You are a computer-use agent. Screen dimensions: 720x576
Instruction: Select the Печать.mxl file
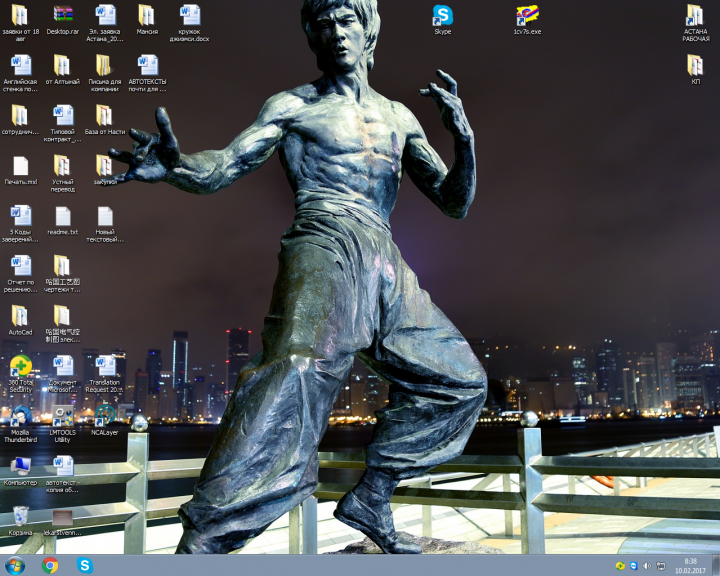(20, 170)
